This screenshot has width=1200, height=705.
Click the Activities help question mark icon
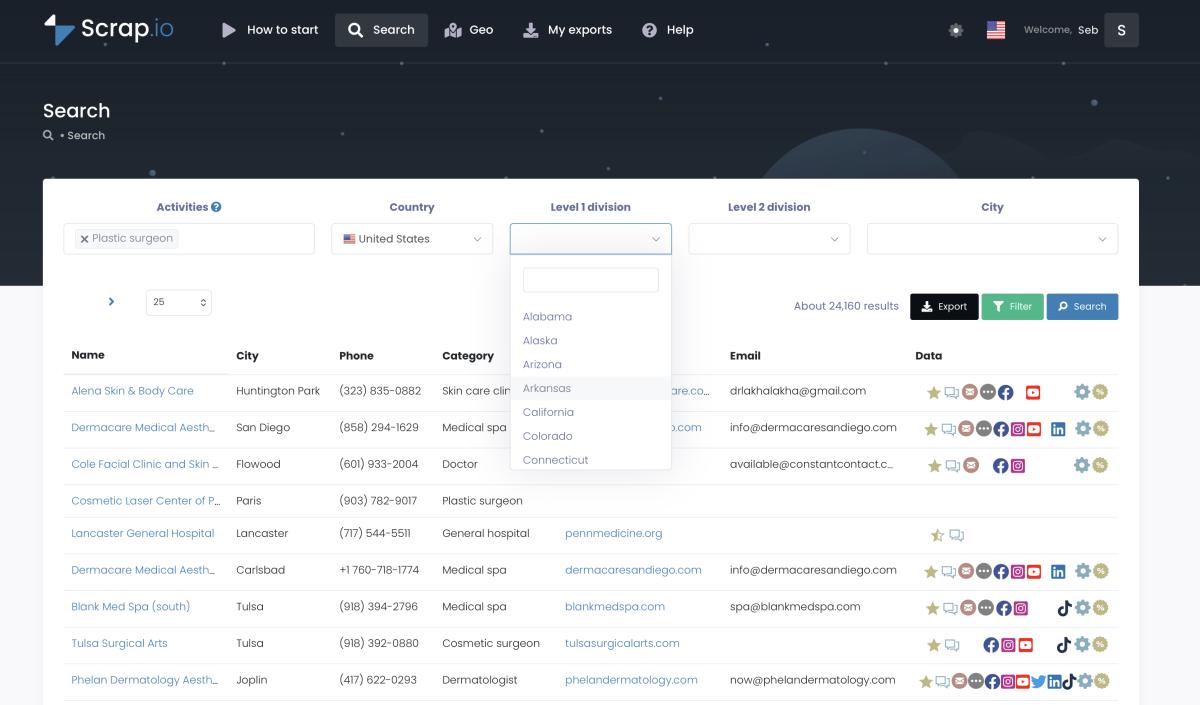tap(216, 207)
